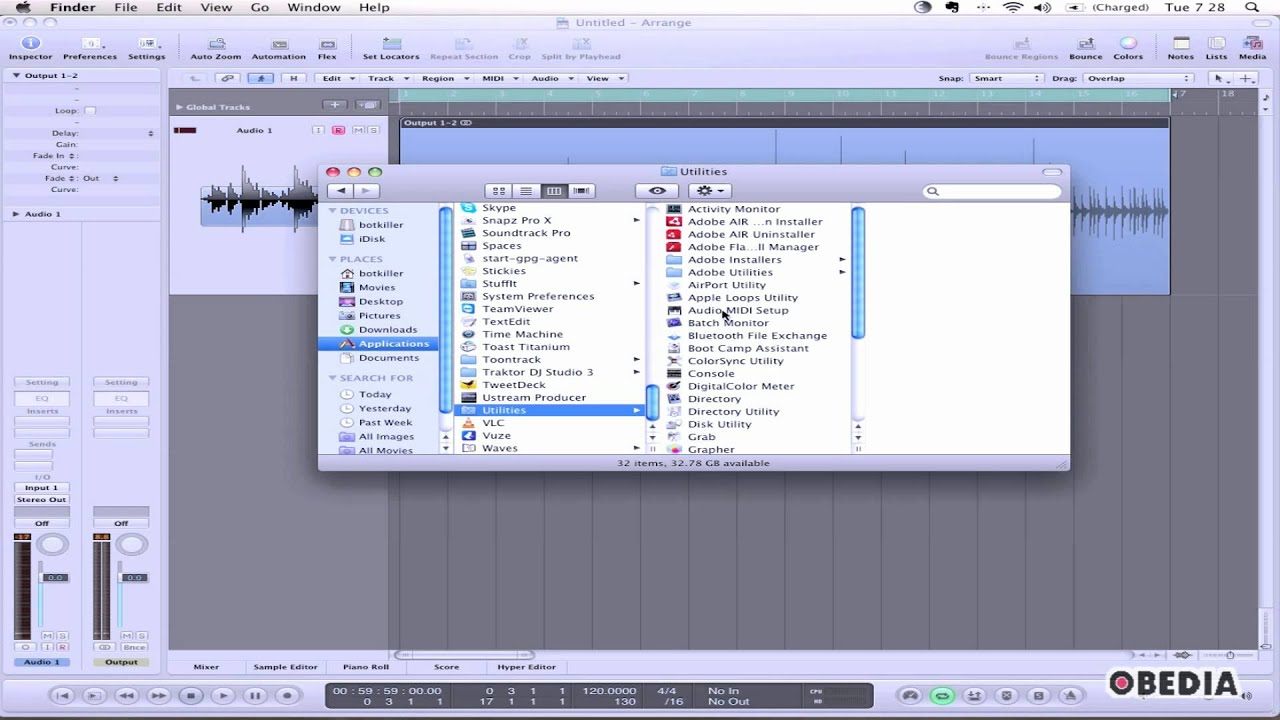Open the Go menu
This screenshot has height=720, width=1280.
(x=260, y=7)
